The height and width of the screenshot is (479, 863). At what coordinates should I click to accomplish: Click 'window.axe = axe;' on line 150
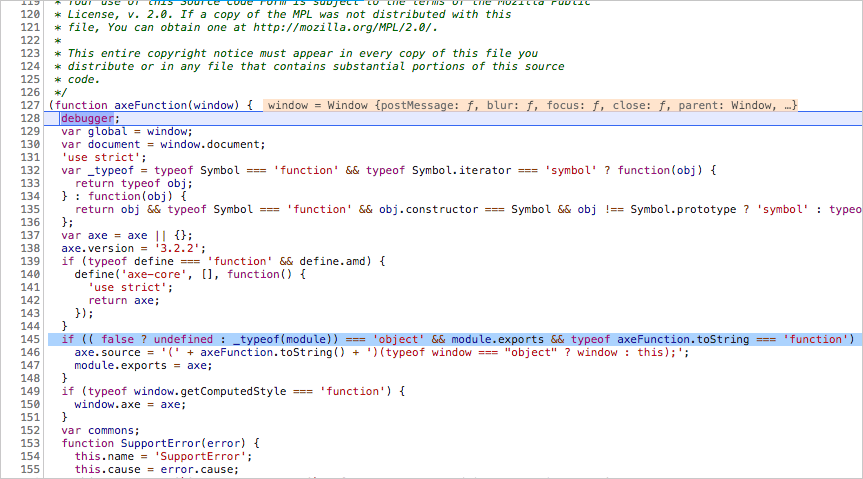point(130,405)
